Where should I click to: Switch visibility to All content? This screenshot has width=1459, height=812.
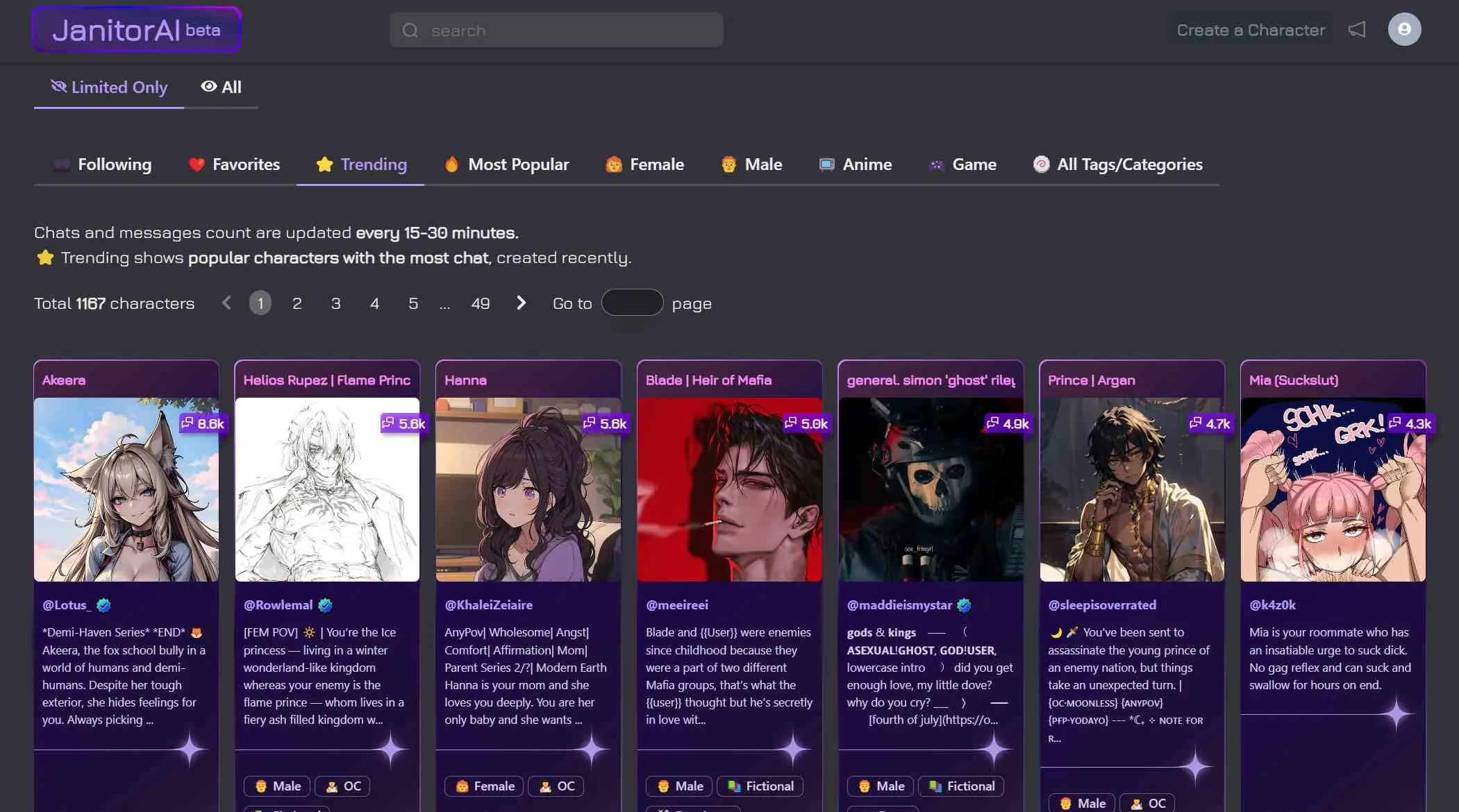(x=222, y=87)
